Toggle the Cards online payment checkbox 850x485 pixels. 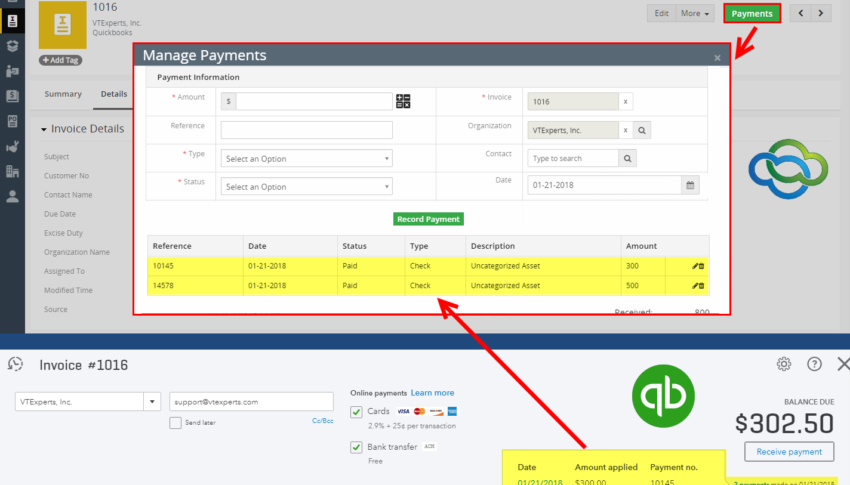pos(356,412)
